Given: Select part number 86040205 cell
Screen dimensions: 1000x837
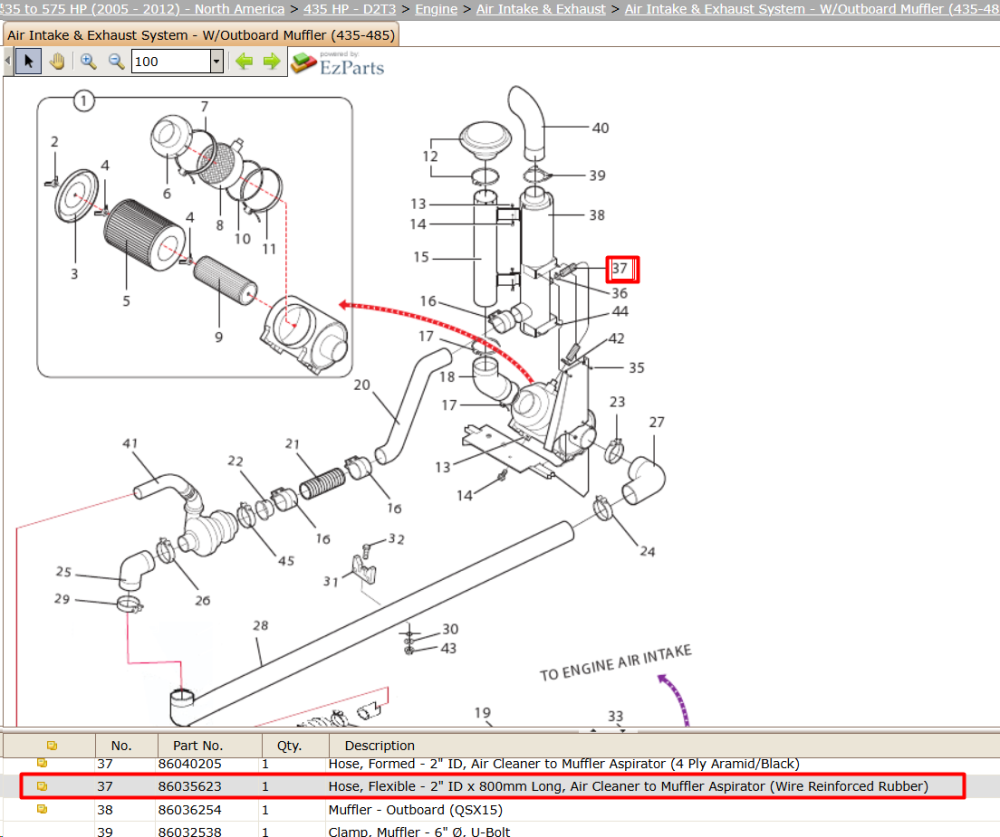Looking at the screenshot, I should click(189, 764).
